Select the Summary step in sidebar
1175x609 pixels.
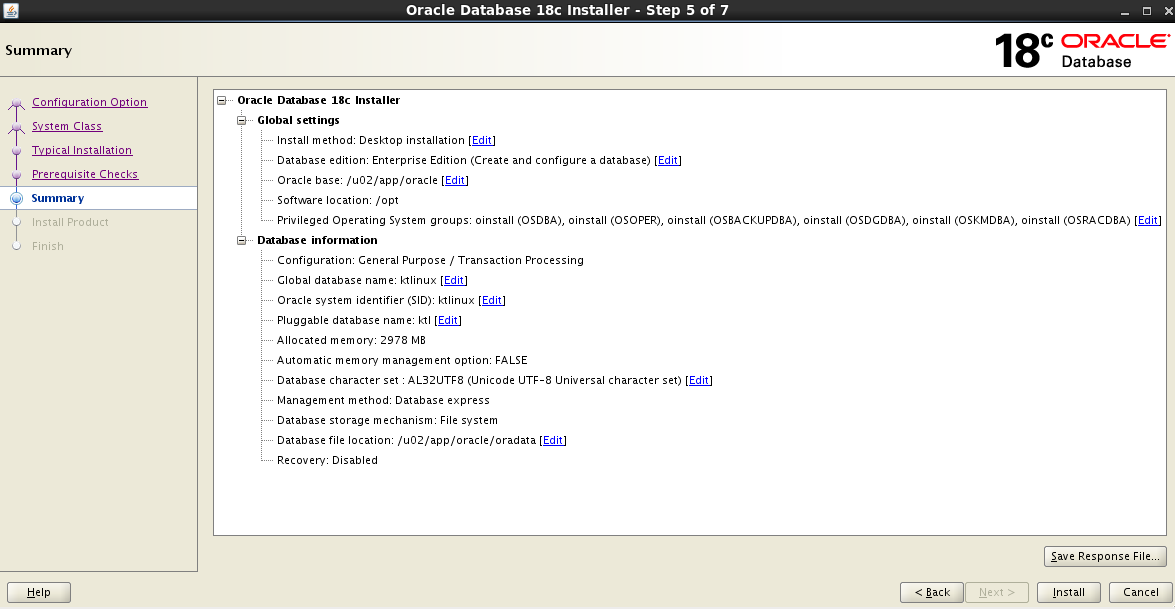(x=58, y=198)
